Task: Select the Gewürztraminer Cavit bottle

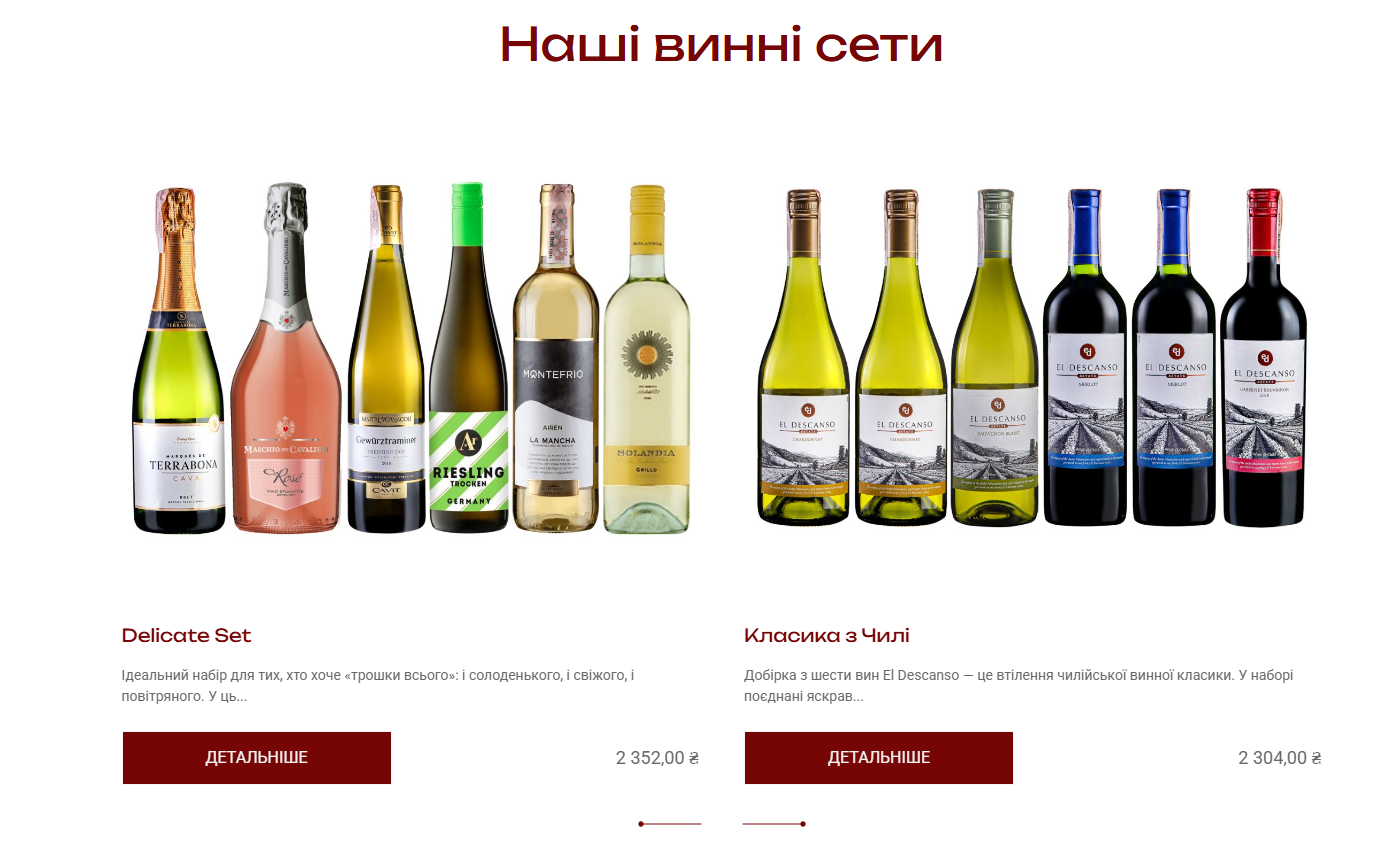Action: tap(387, 358)
